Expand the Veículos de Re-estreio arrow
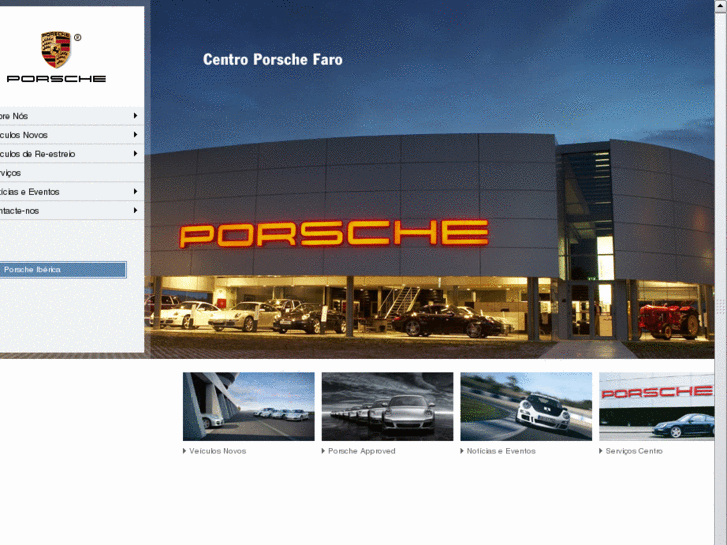 pyautogui.click(x=135, y=154)
